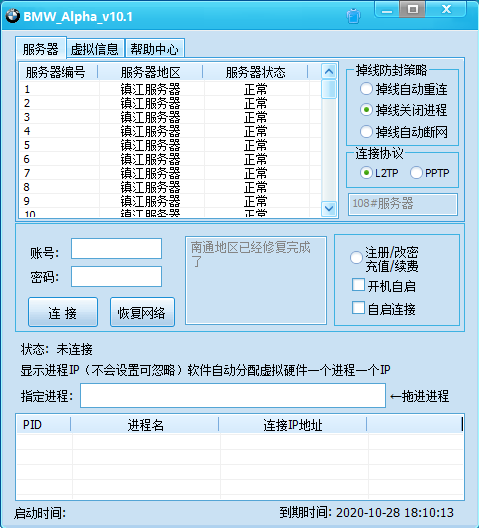Click the 恢复网络 button
The image size is (479, 528).
[142, 312]
